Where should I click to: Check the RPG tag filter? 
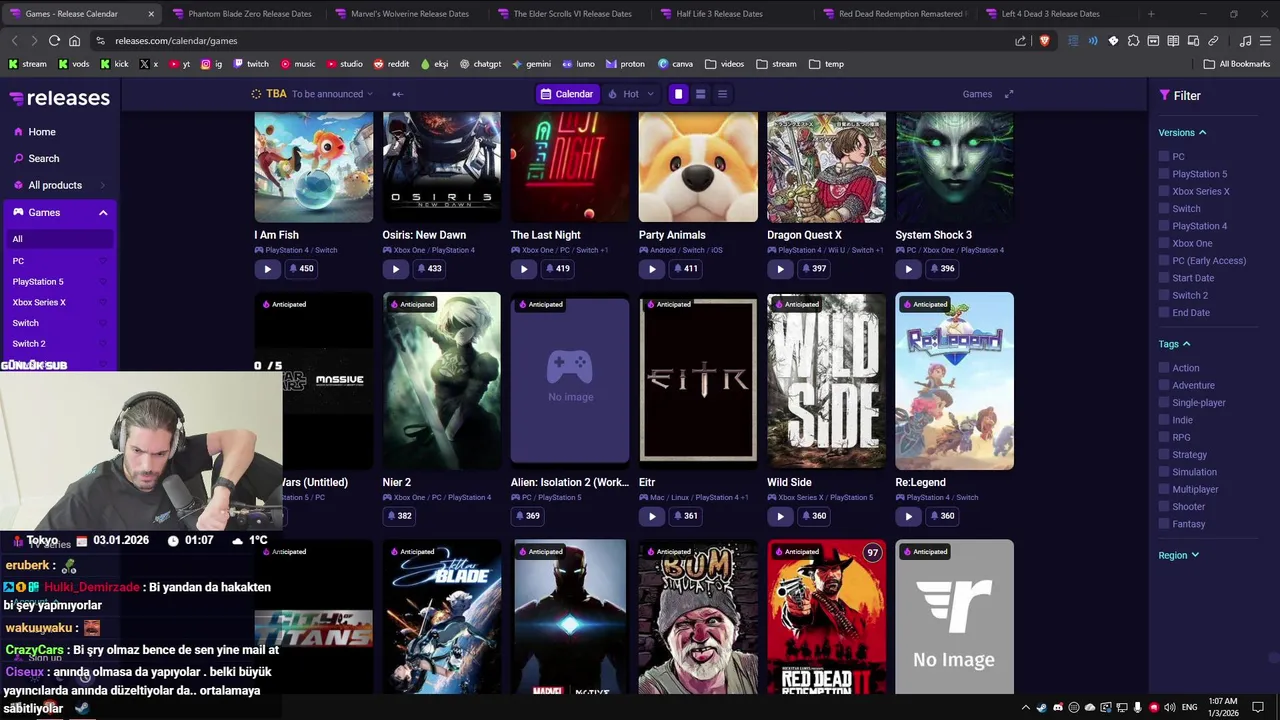(1164, 437)
